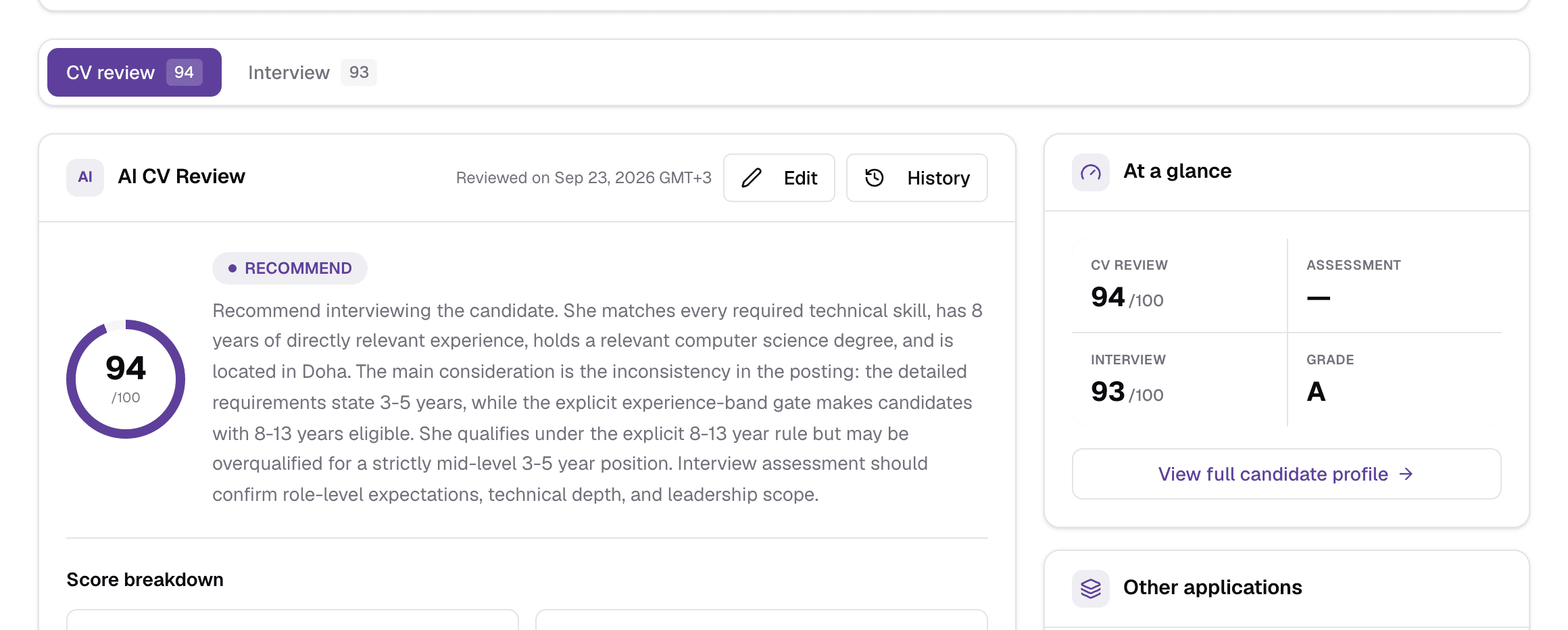This screenshot has width=1568, height=630.
Task: Switch to the CV review tab
Action: tap(134, 72)
